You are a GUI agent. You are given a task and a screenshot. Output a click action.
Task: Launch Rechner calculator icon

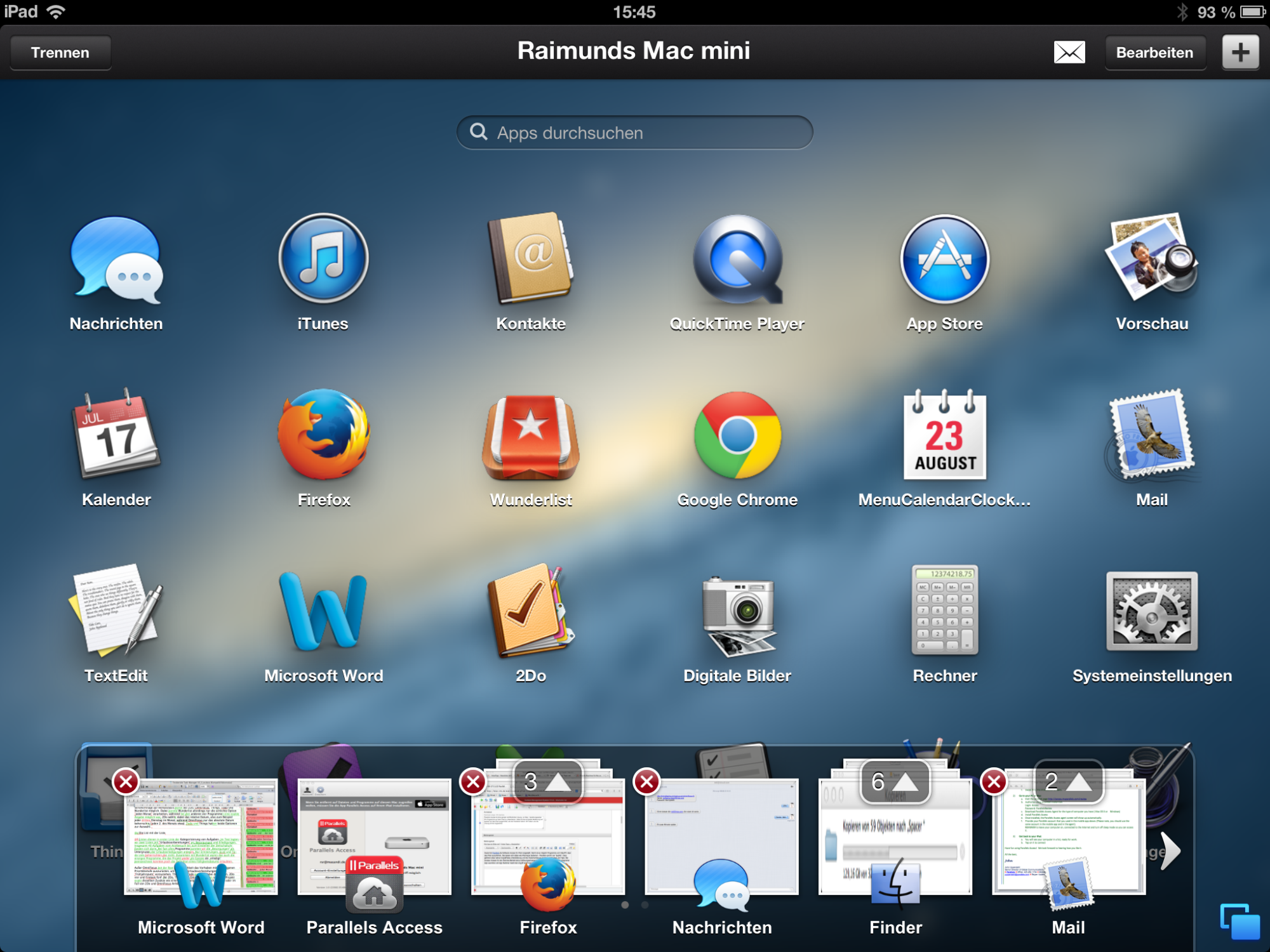944,610
